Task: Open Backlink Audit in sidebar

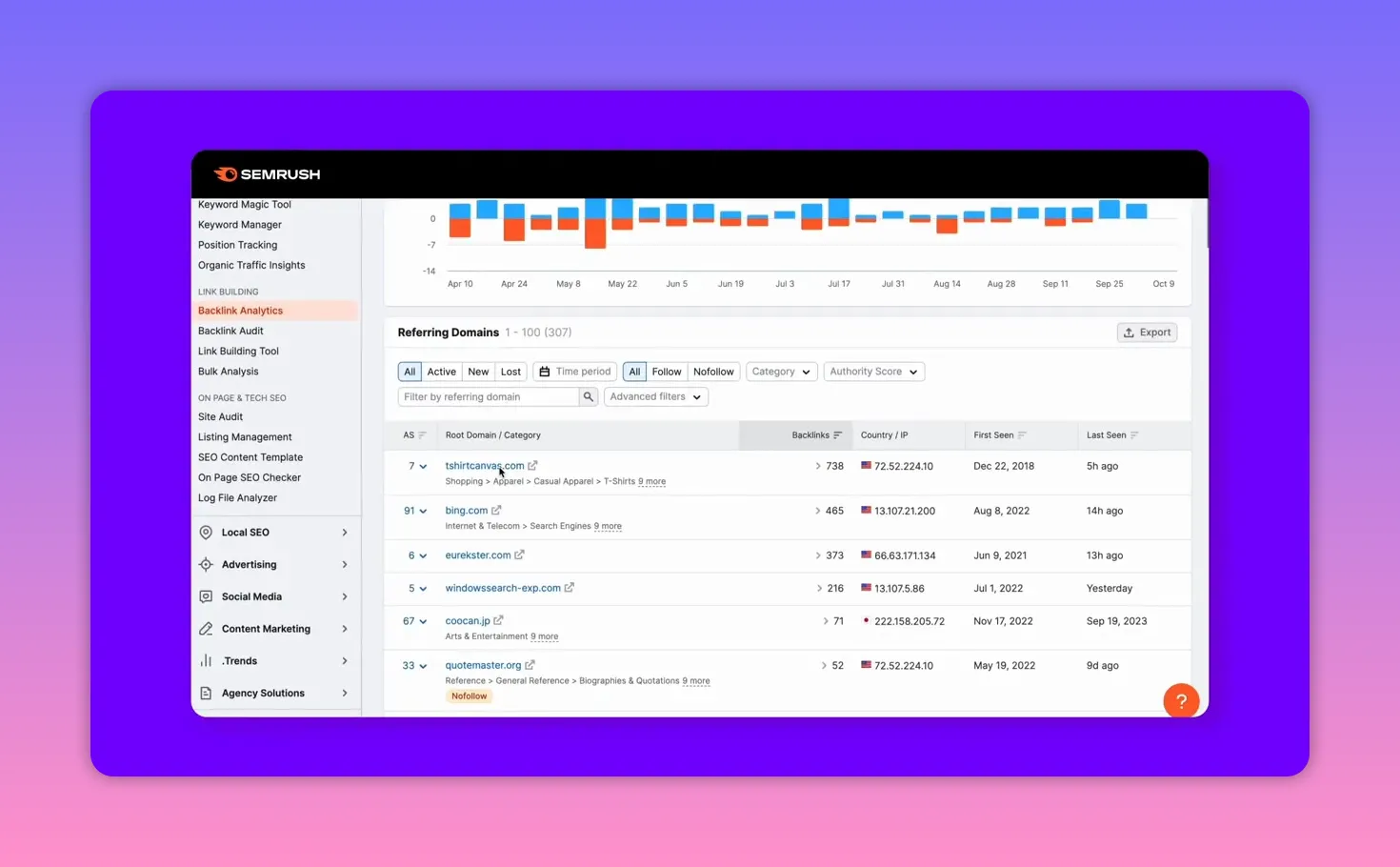Action: 230,331
